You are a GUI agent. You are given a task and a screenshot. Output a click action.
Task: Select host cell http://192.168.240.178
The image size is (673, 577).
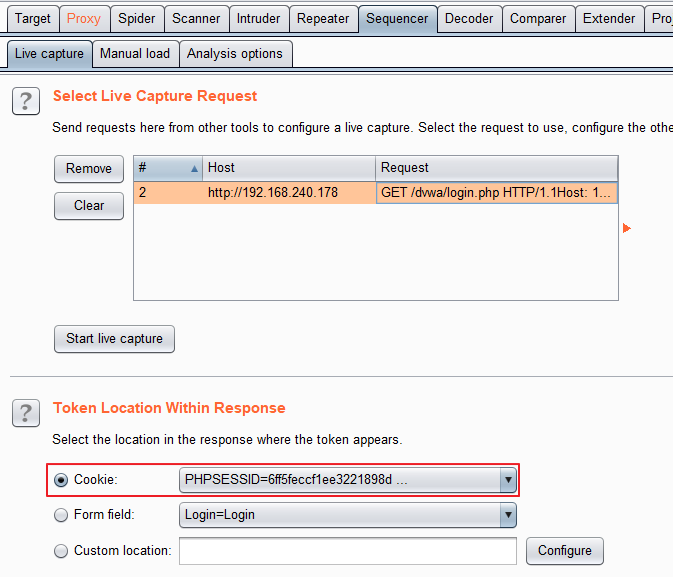click(x=289, y=193)
